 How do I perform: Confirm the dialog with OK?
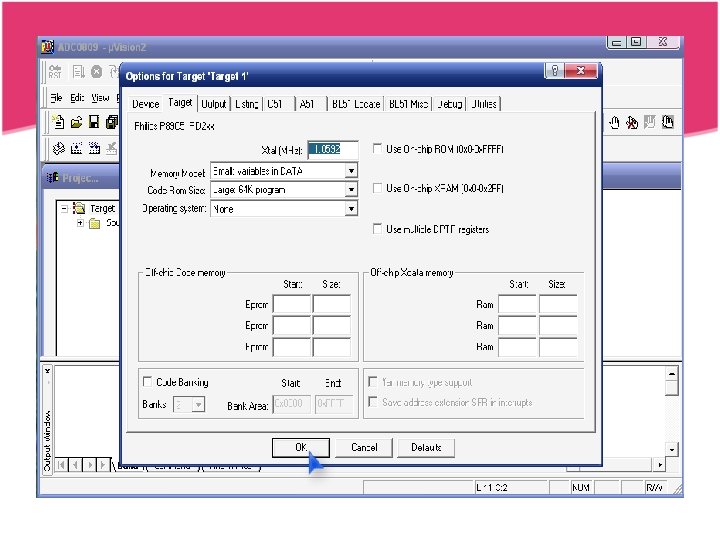pos(301,447)
